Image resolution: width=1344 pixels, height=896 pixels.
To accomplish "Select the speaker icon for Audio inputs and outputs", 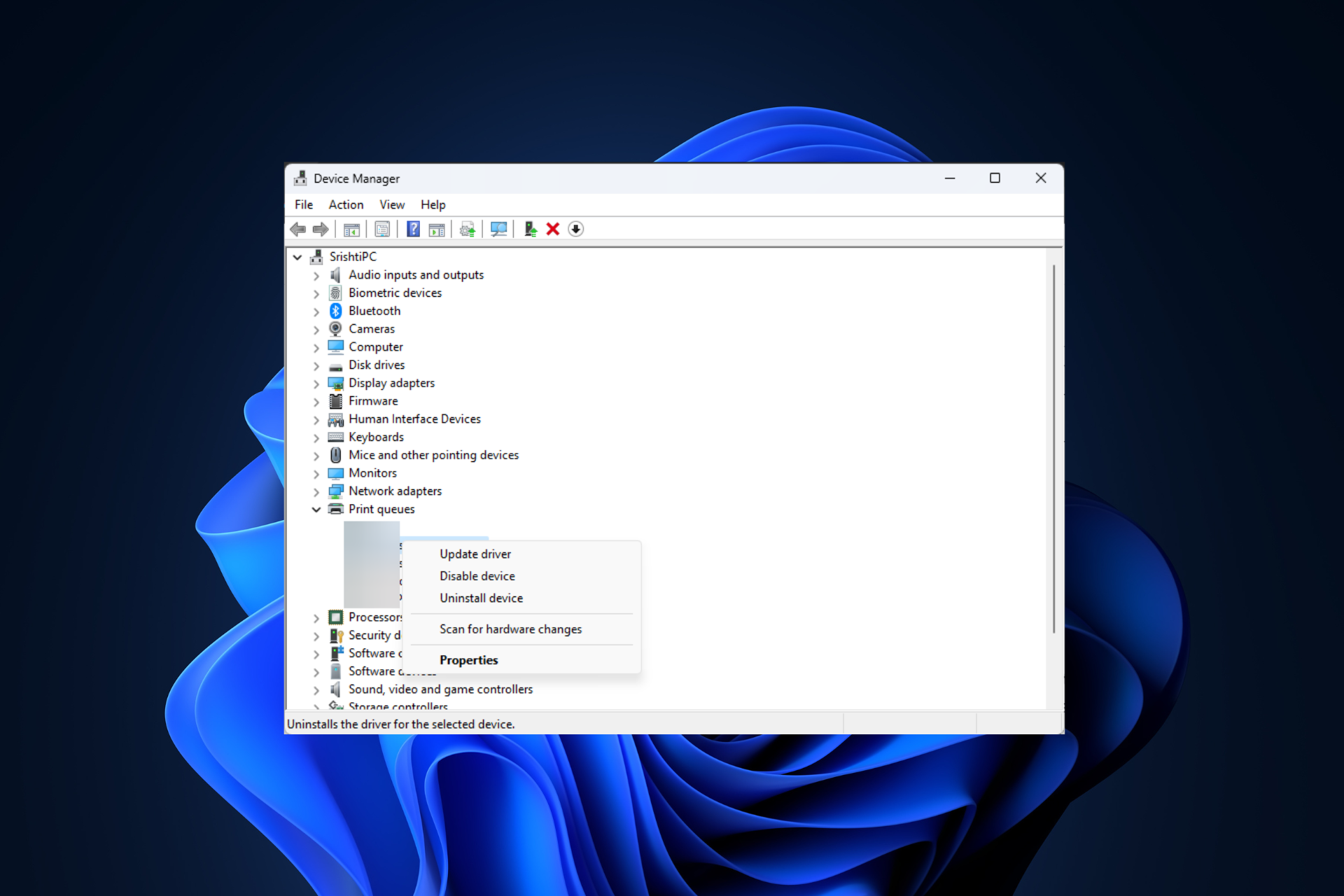I will click(x=336, y=275).
